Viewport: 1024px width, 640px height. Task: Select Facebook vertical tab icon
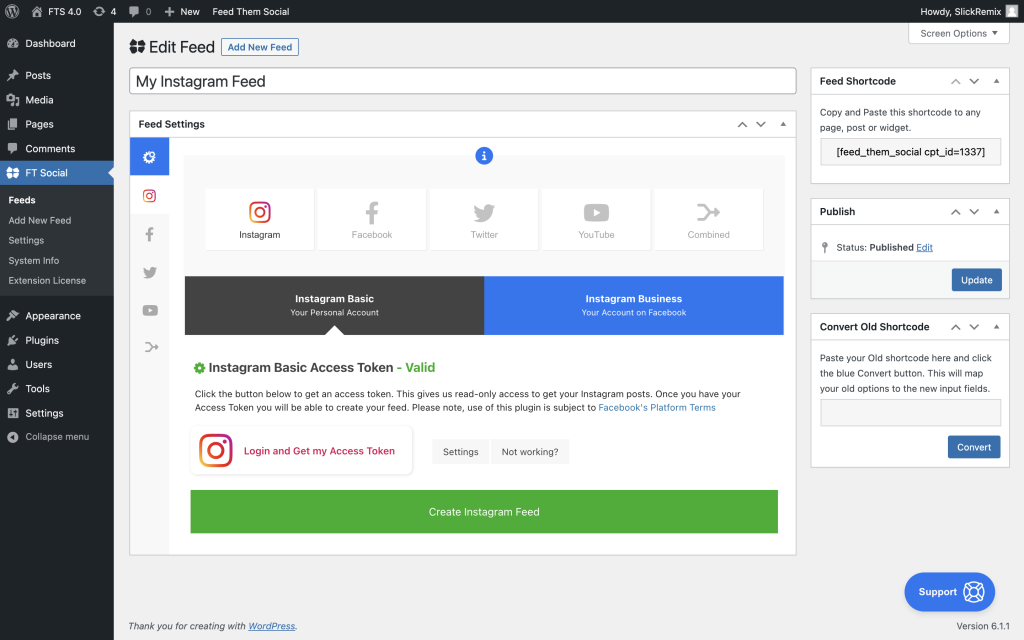coord(150,234)
